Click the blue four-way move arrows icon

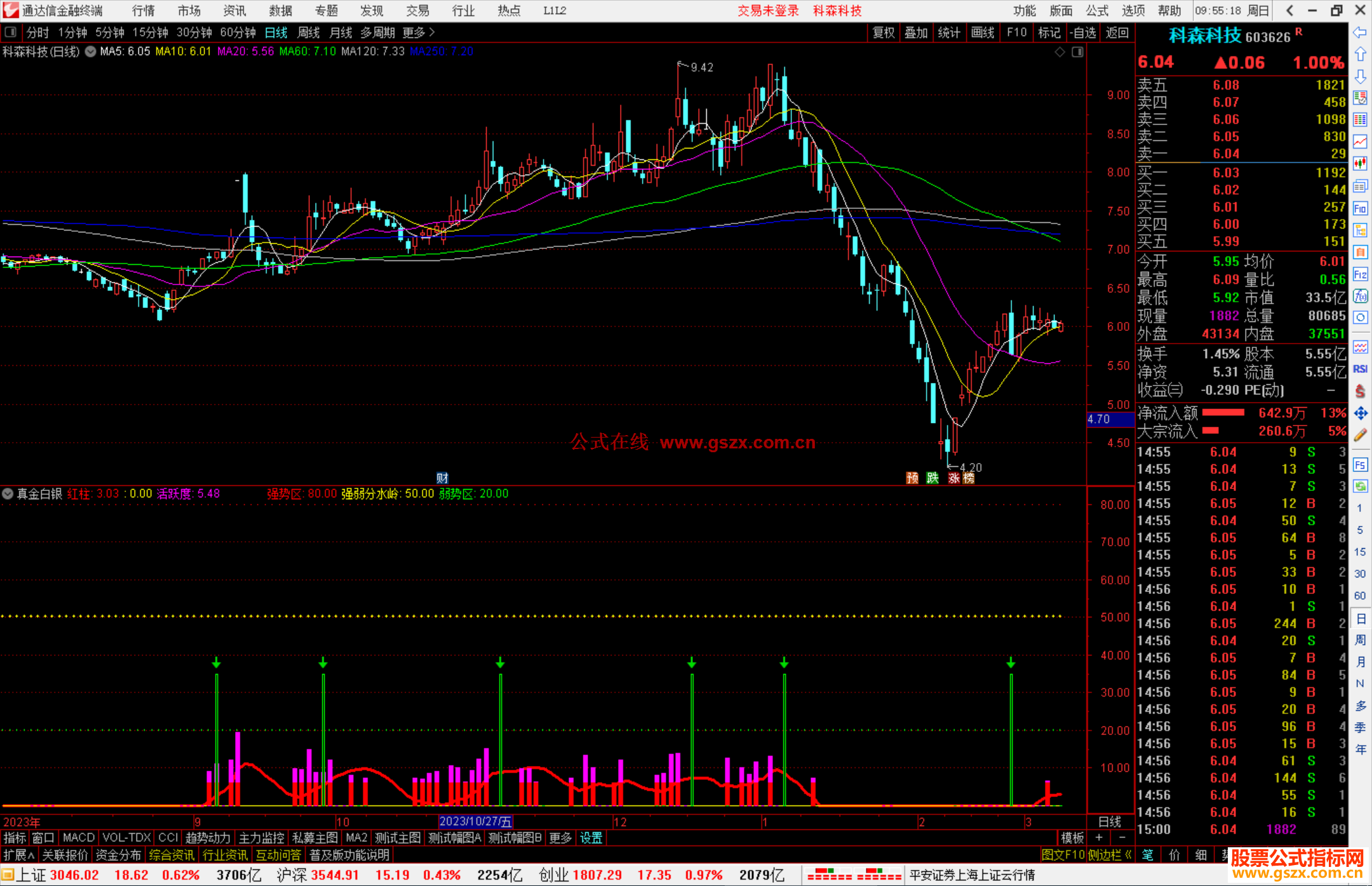(x=1360, y=413)
